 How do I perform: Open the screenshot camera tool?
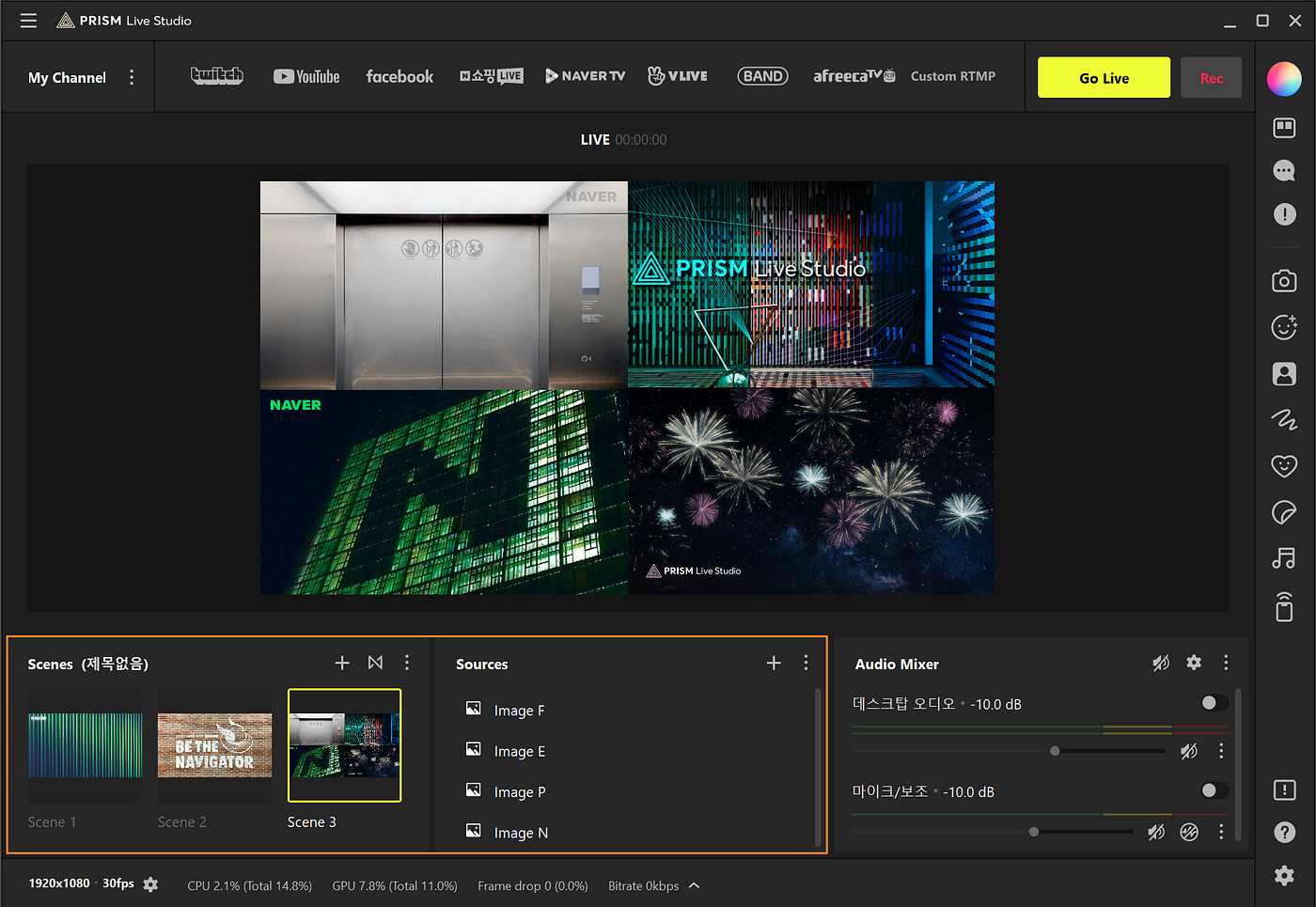coord(1284,281)
